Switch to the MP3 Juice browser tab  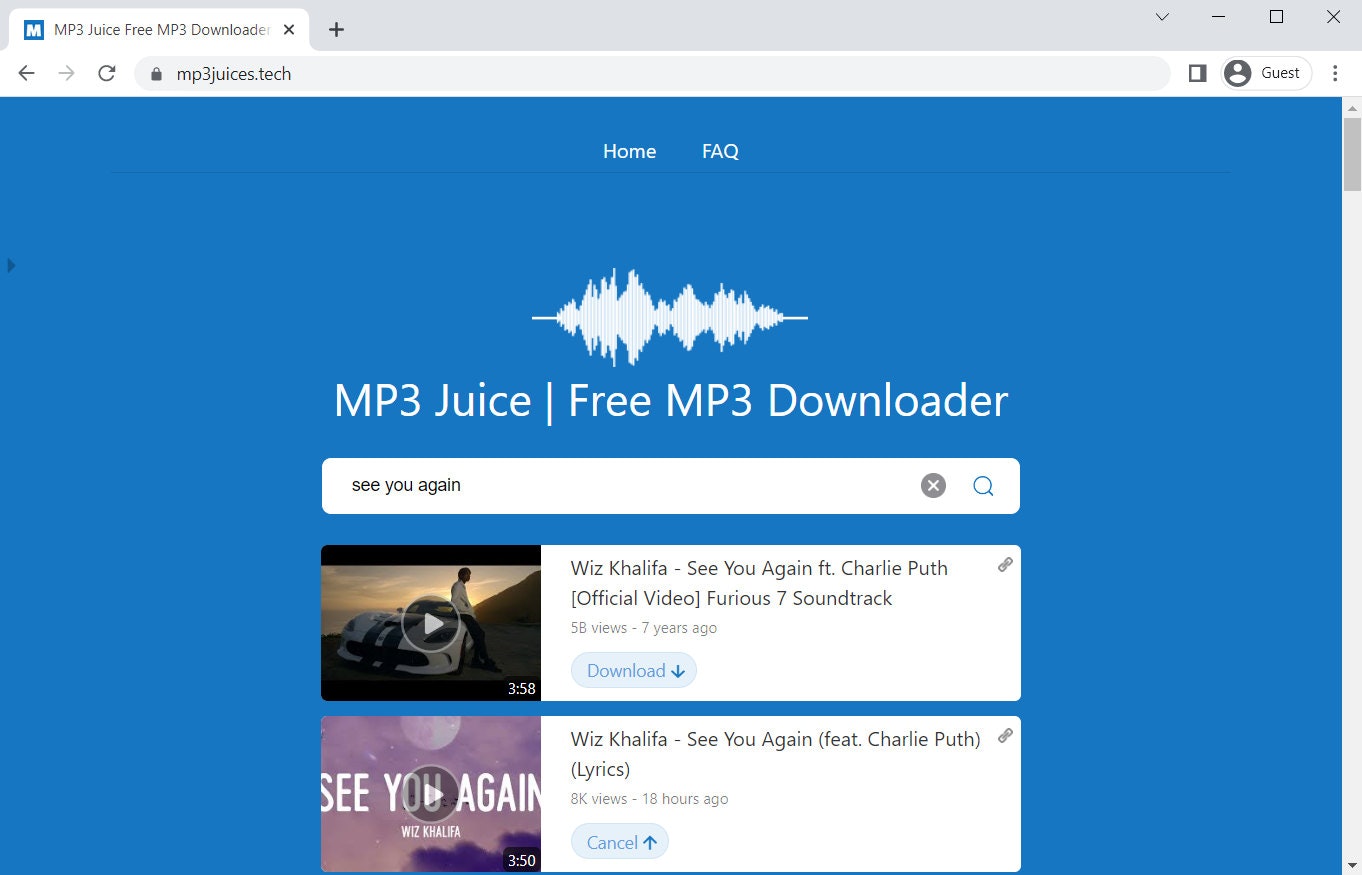[x=150, y=29]
